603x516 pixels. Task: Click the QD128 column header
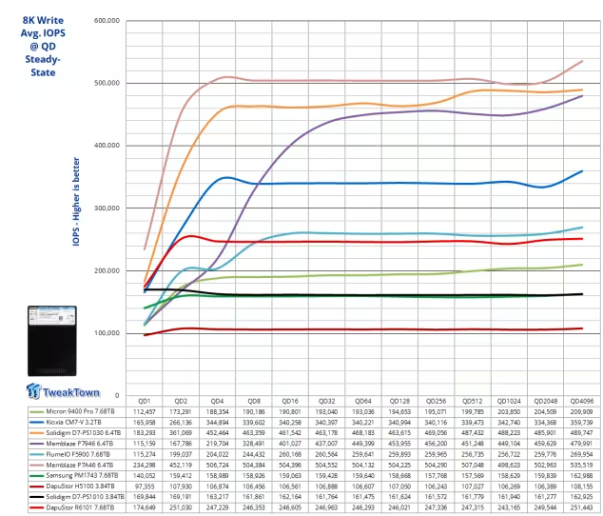tap(400, 401)
